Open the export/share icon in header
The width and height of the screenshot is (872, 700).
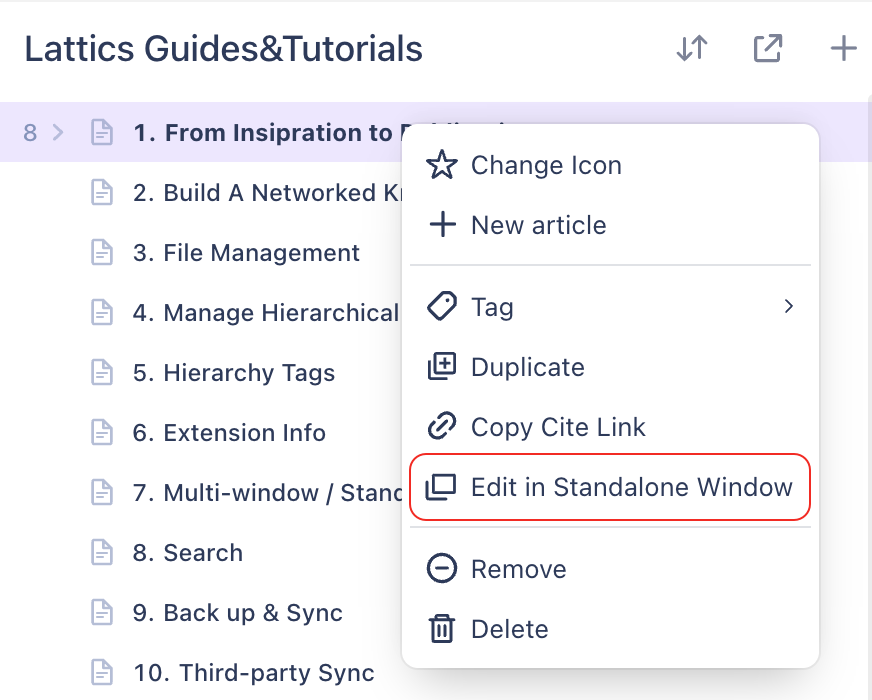pos(768,48)
